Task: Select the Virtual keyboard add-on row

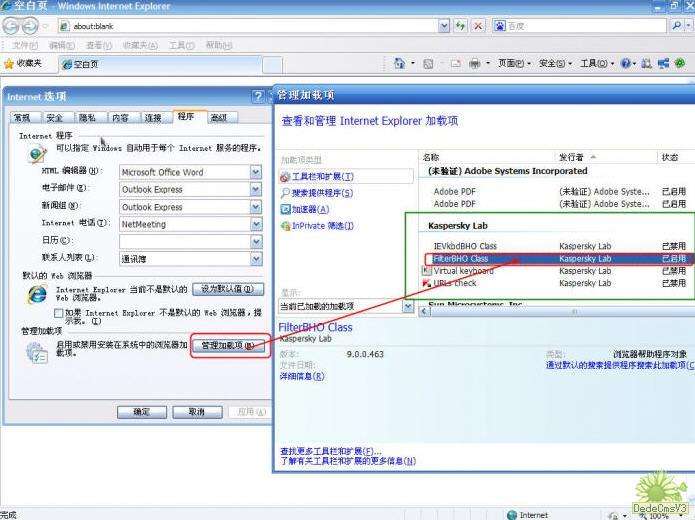Action: pyautogui.click(x=557, y=271)
